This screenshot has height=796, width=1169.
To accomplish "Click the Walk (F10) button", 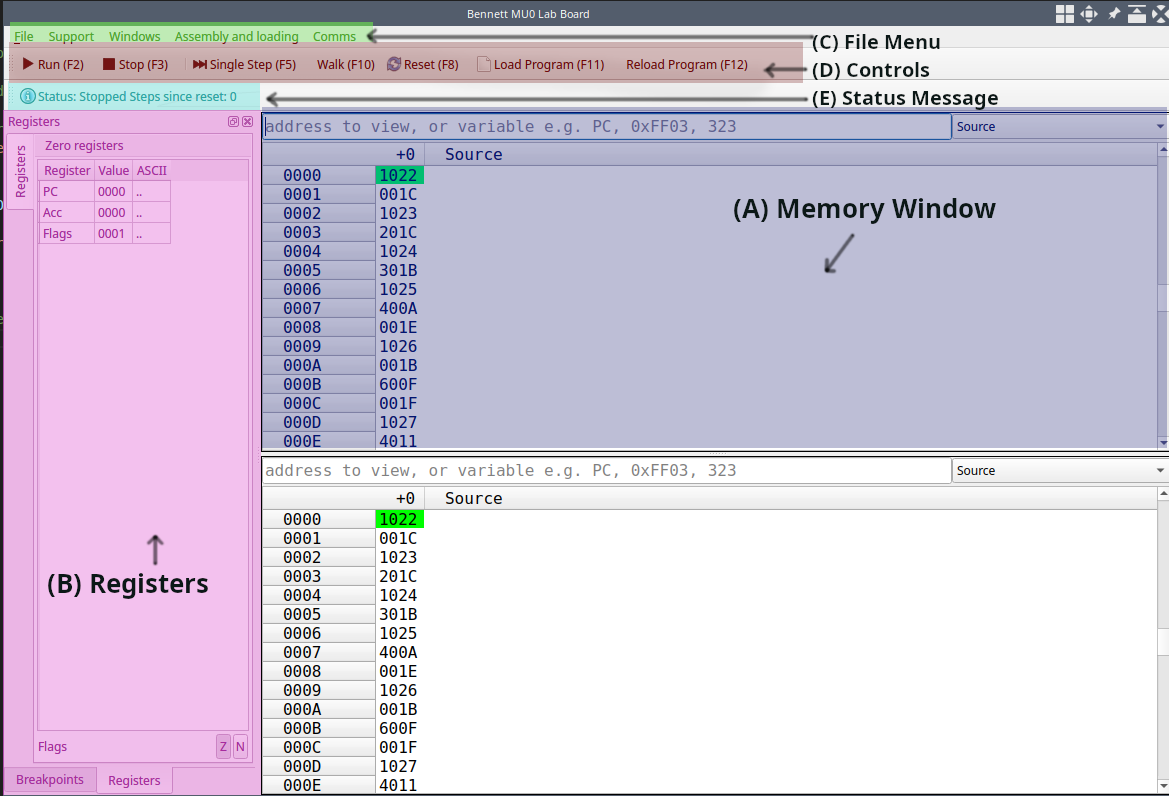I will pos(345,65).
